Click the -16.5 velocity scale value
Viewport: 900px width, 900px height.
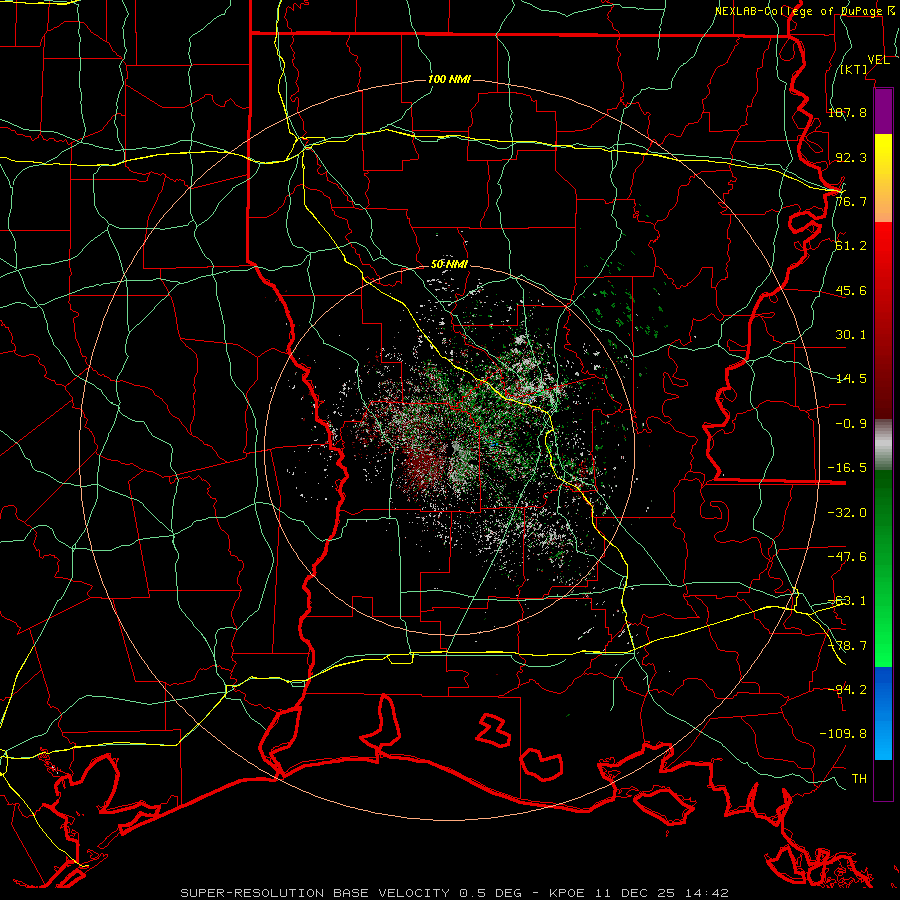847,468
